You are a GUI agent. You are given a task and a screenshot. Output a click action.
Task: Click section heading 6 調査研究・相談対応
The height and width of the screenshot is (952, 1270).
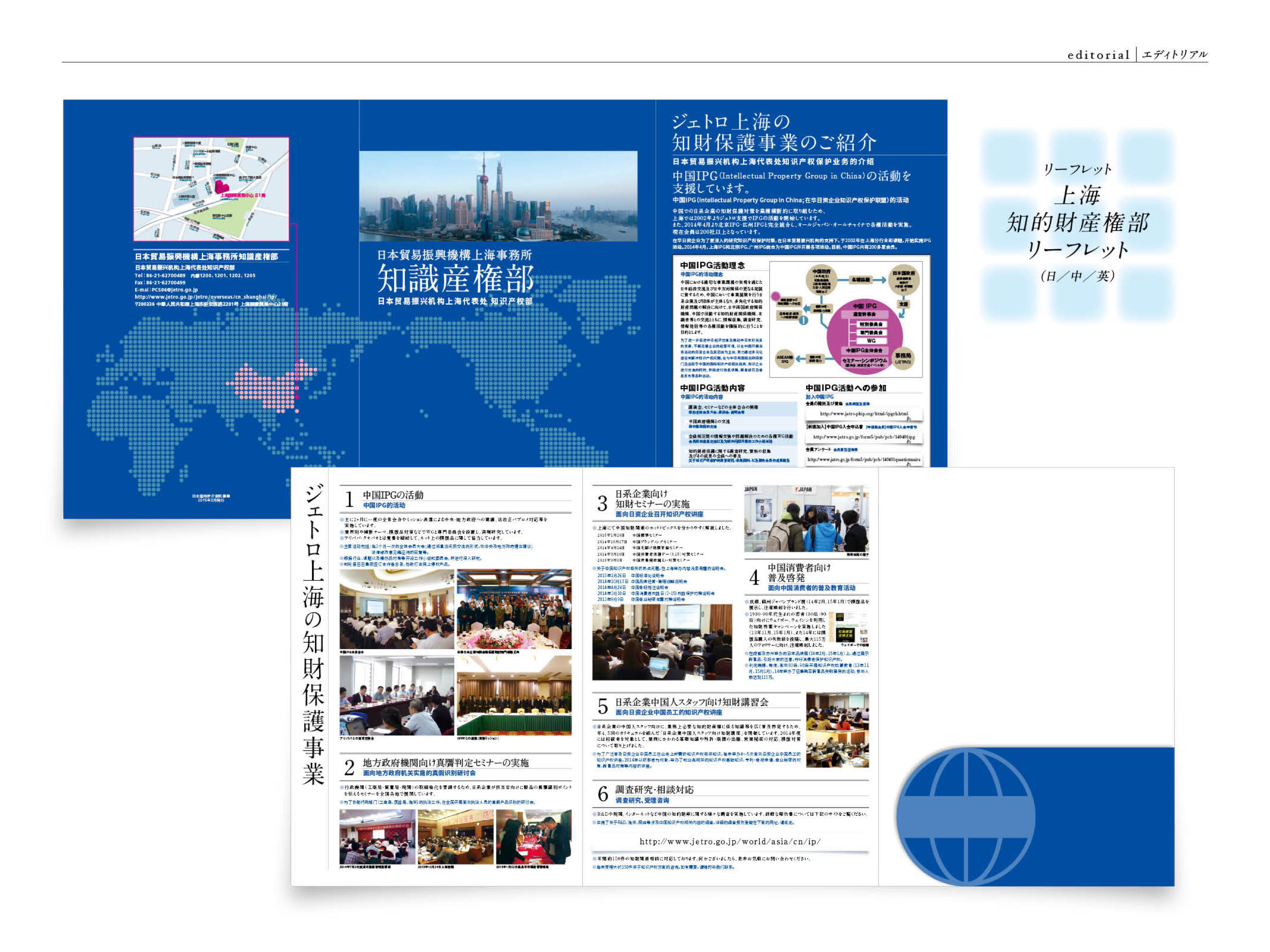(654, 790)
